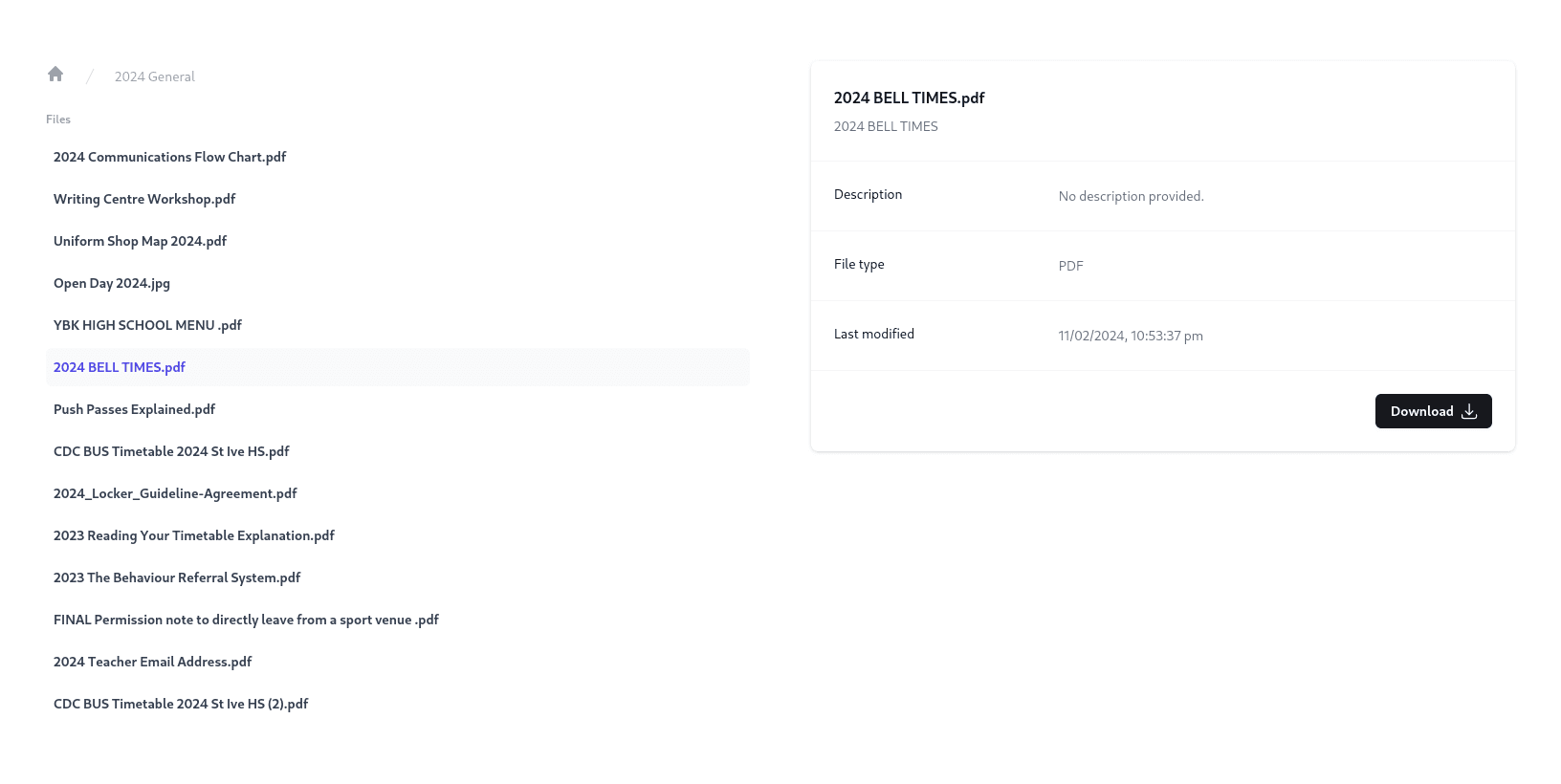This screenshot has width=1561, height=784.
Task: Select 2023 Reading Your Timetable Explanation.pdf
Action: [x=194, y=535]
